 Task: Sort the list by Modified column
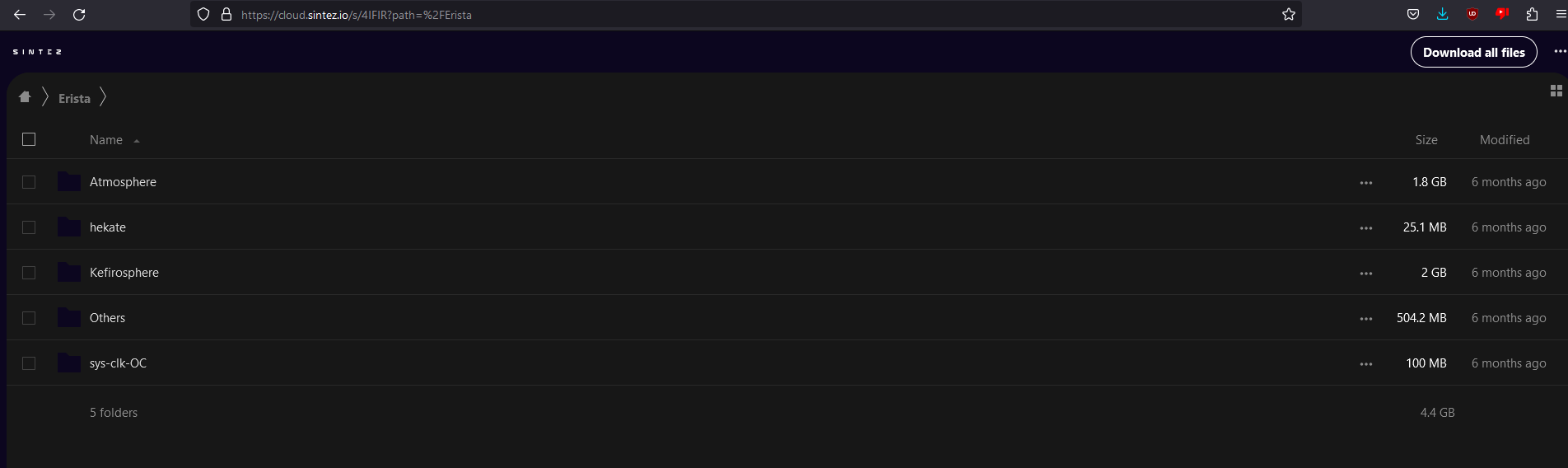click(1505, 140)
